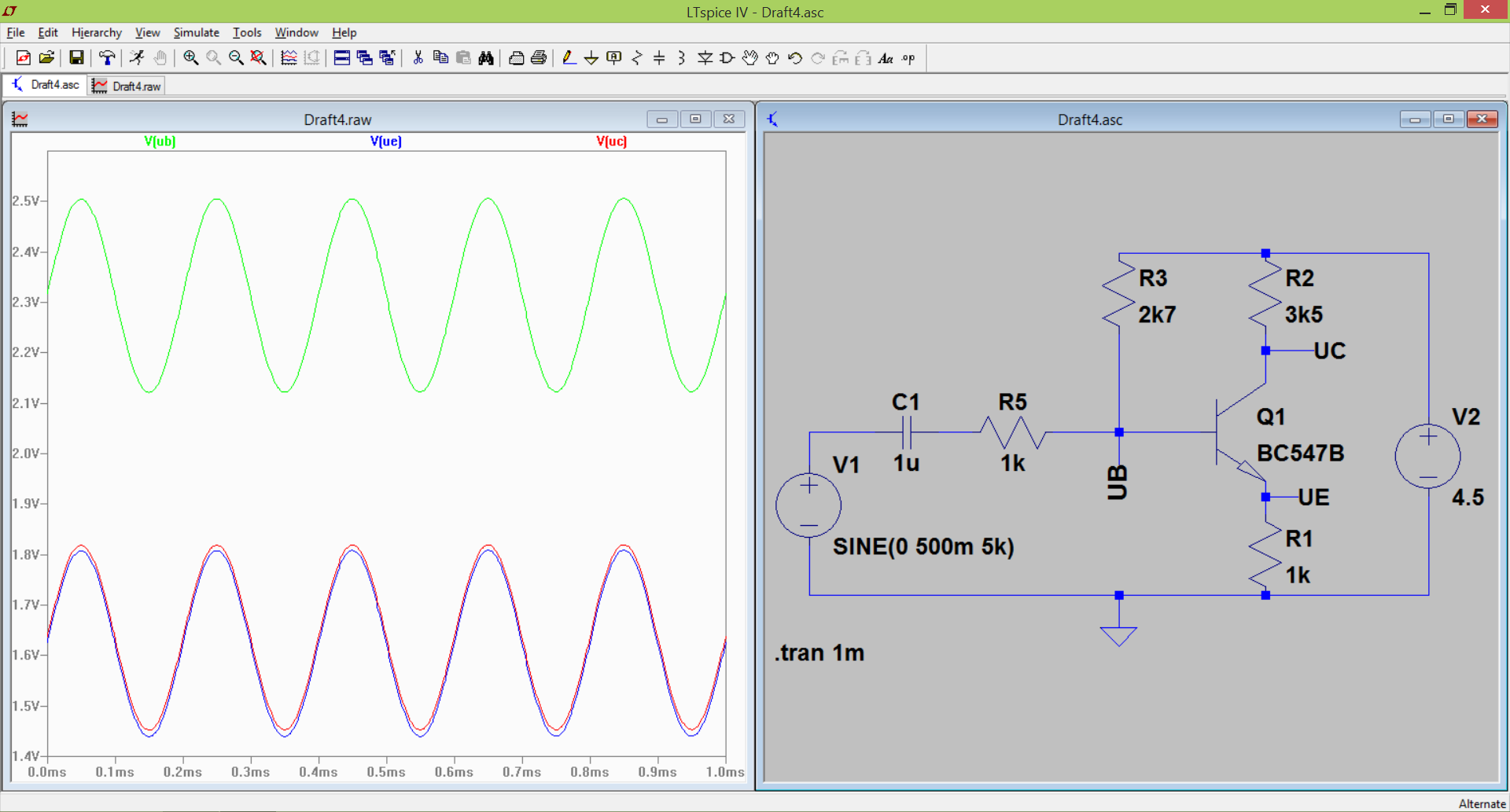Click the Halt simulation hand icon
The image size is (1510, 812).
[x=160, y=57]
